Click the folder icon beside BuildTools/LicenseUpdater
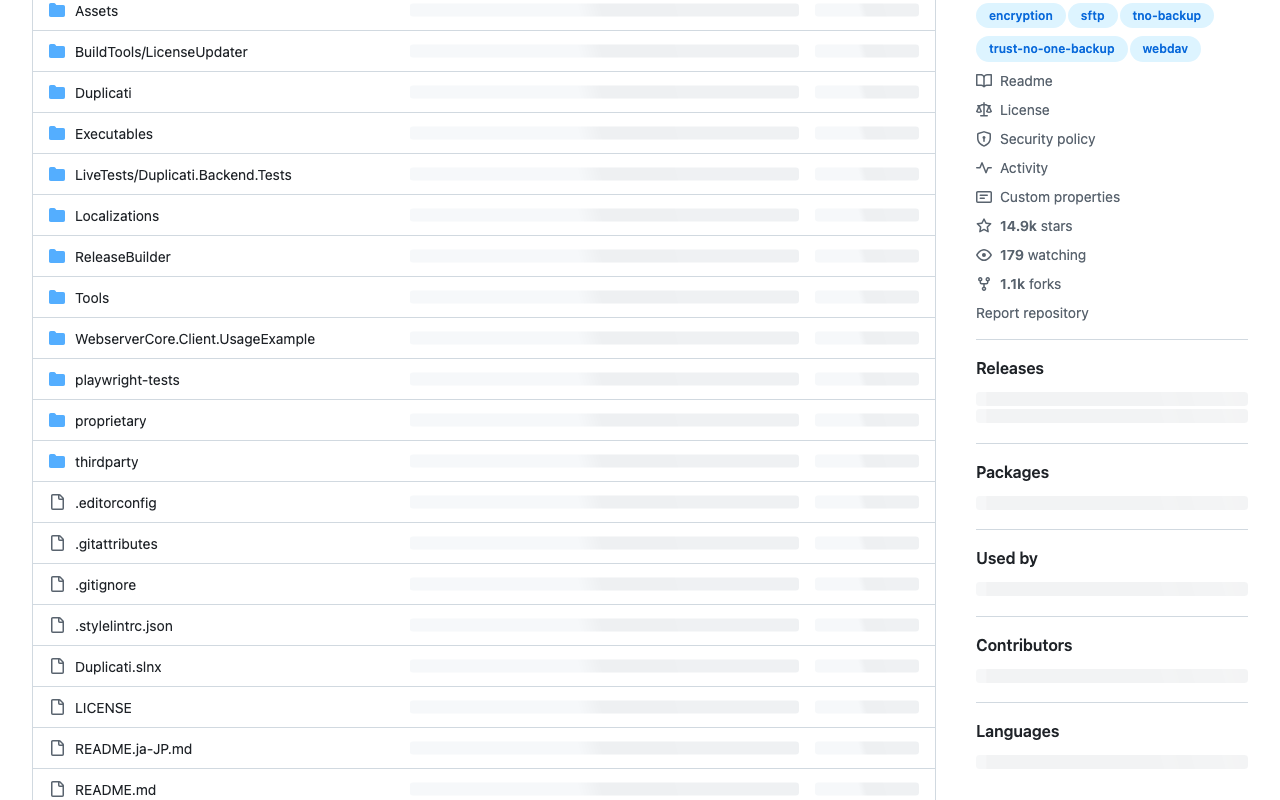The width and height of the screenshot is (1280, 800). point(57,52)
